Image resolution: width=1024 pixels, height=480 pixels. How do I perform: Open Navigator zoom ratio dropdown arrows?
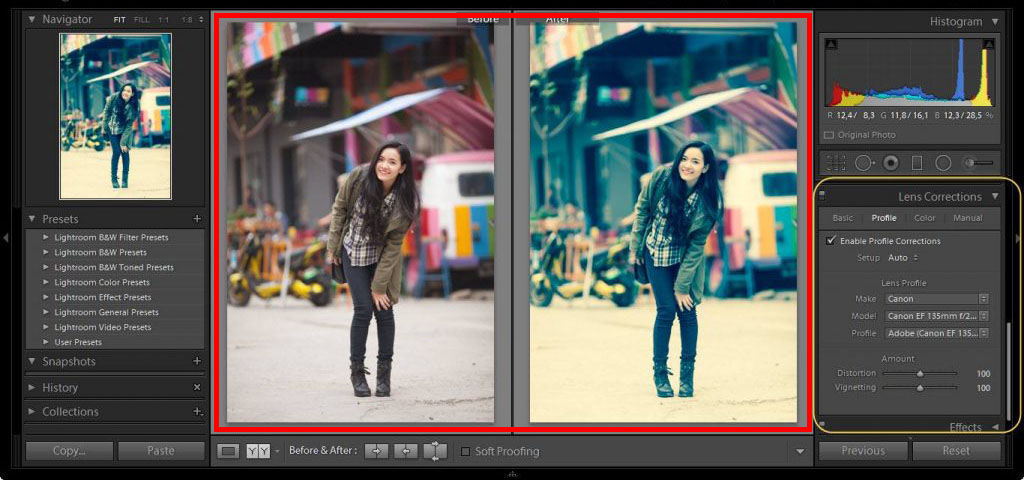point(200,20)
